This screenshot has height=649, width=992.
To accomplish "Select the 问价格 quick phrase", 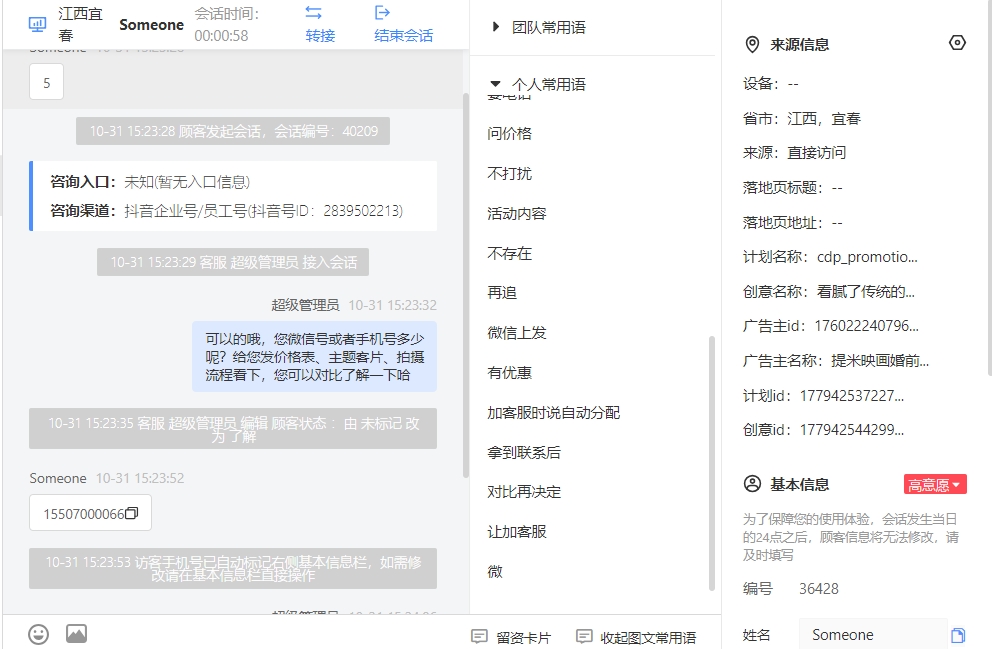I will [510, 133].
